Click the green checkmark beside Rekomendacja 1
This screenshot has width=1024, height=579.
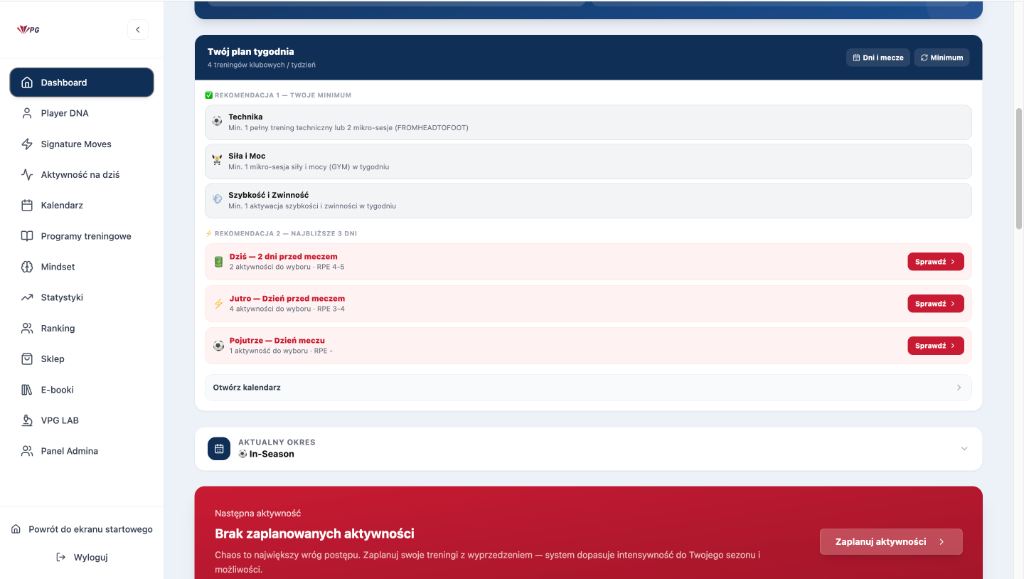tap(209, 95)
